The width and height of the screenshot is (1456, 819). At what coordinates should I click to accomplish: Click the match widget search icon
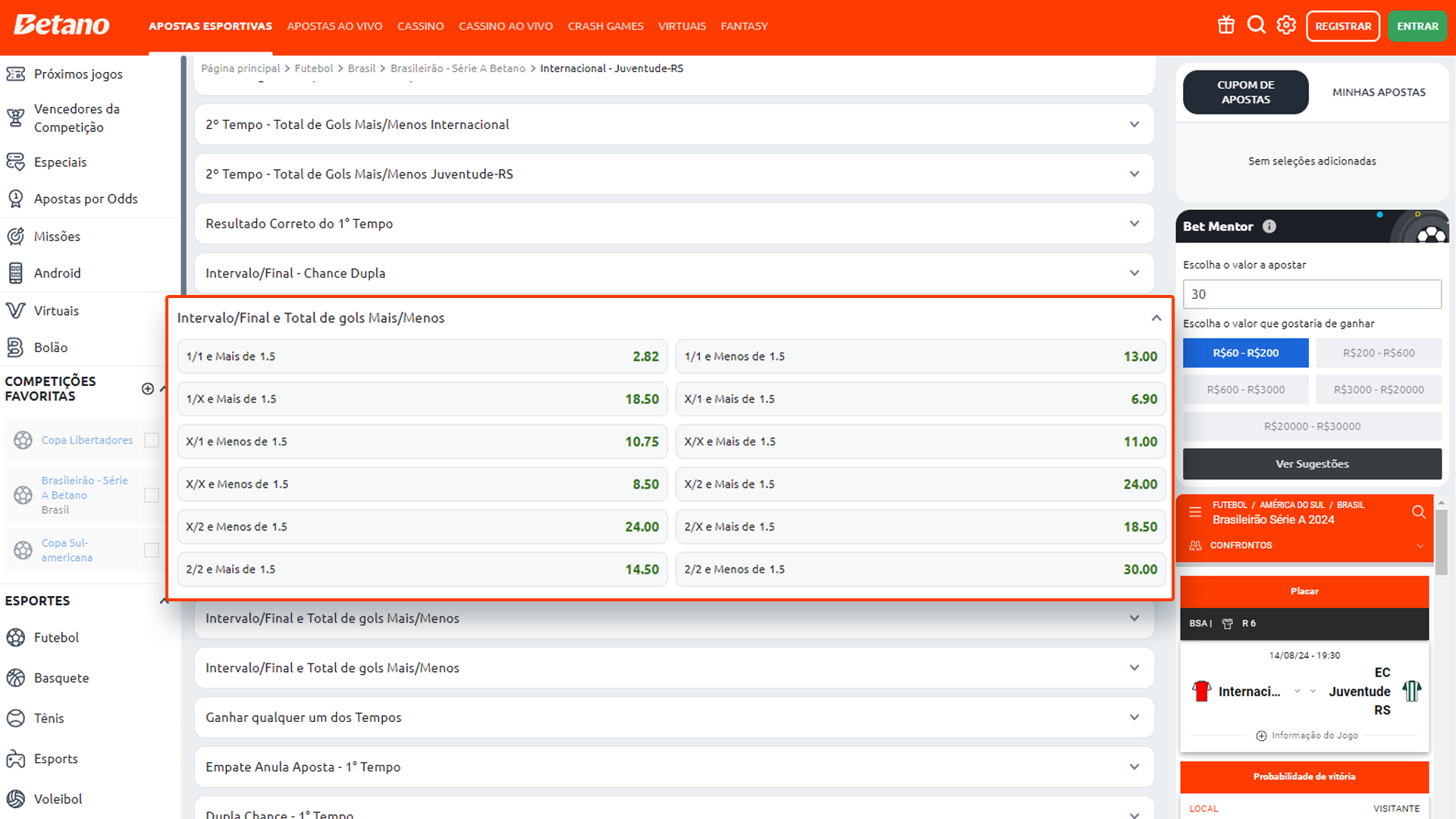pyautogui.click(x=1419, y=512)
